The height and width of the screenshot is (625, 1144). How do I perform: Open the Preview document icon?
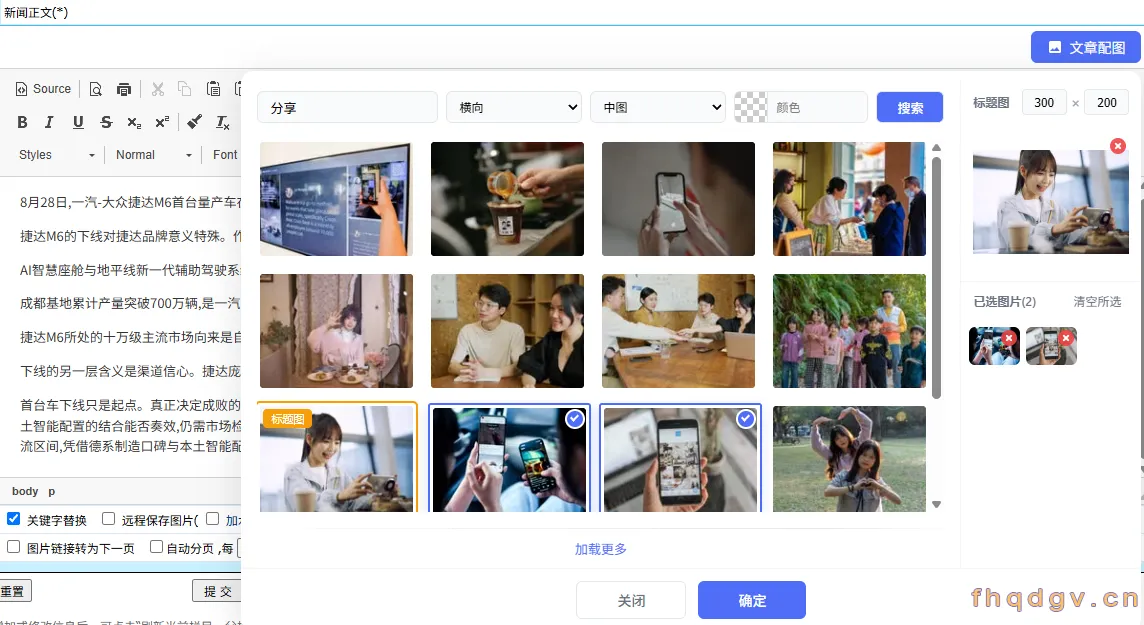coord(96,89)
